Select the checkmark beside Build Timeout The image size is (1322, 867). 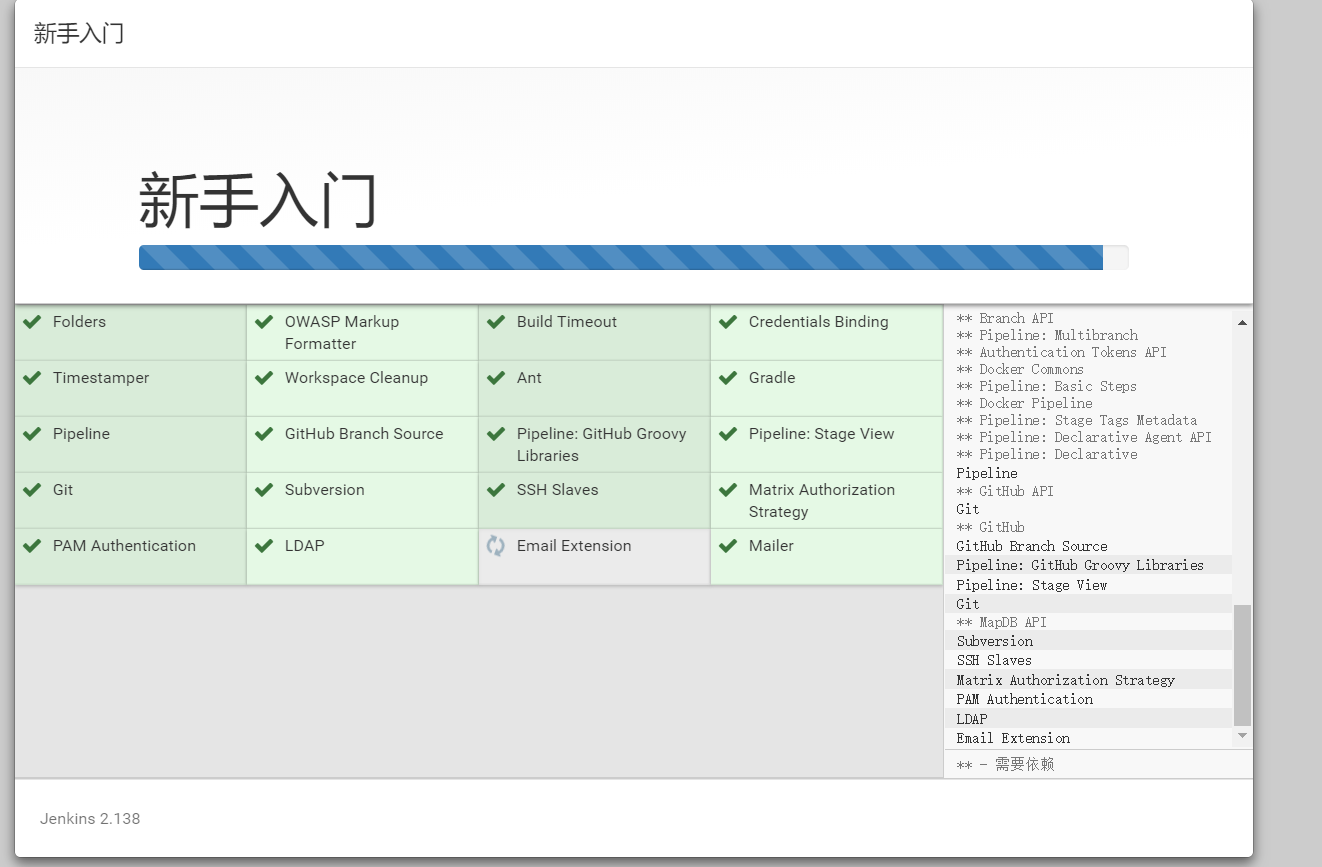[496, 322]
